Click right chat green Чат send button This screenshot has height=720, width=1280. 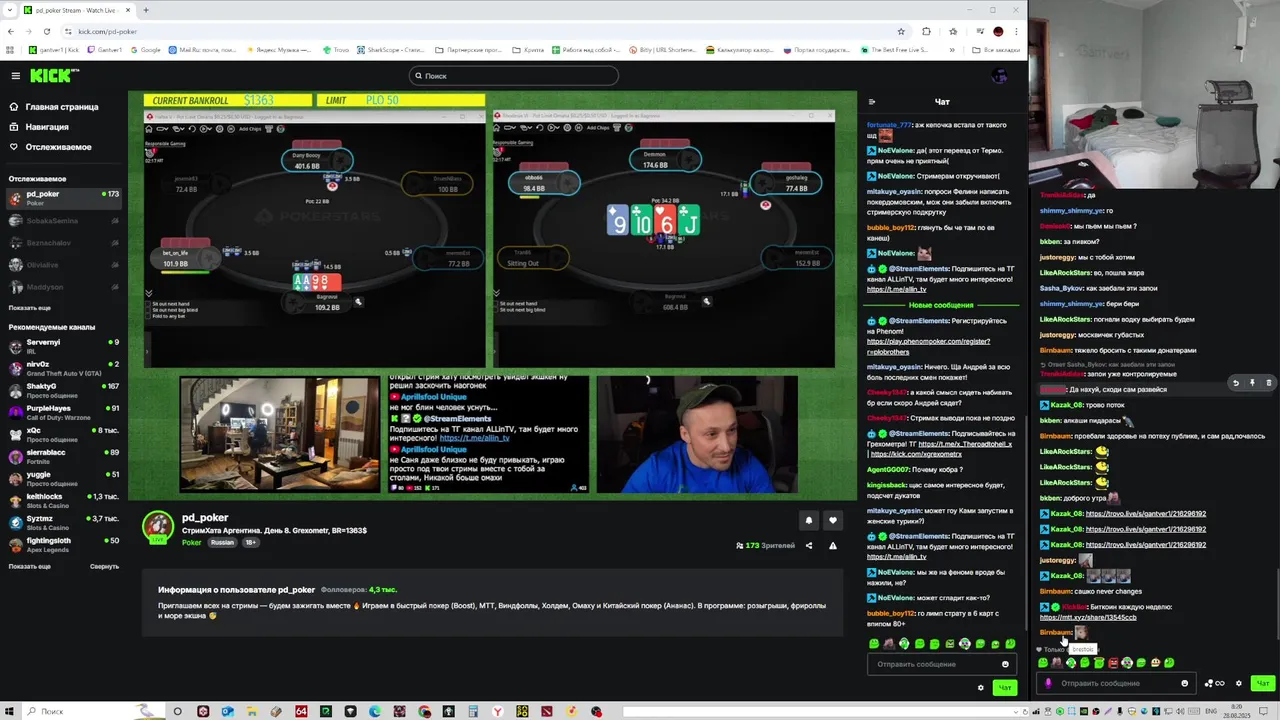coord(1263,684)
